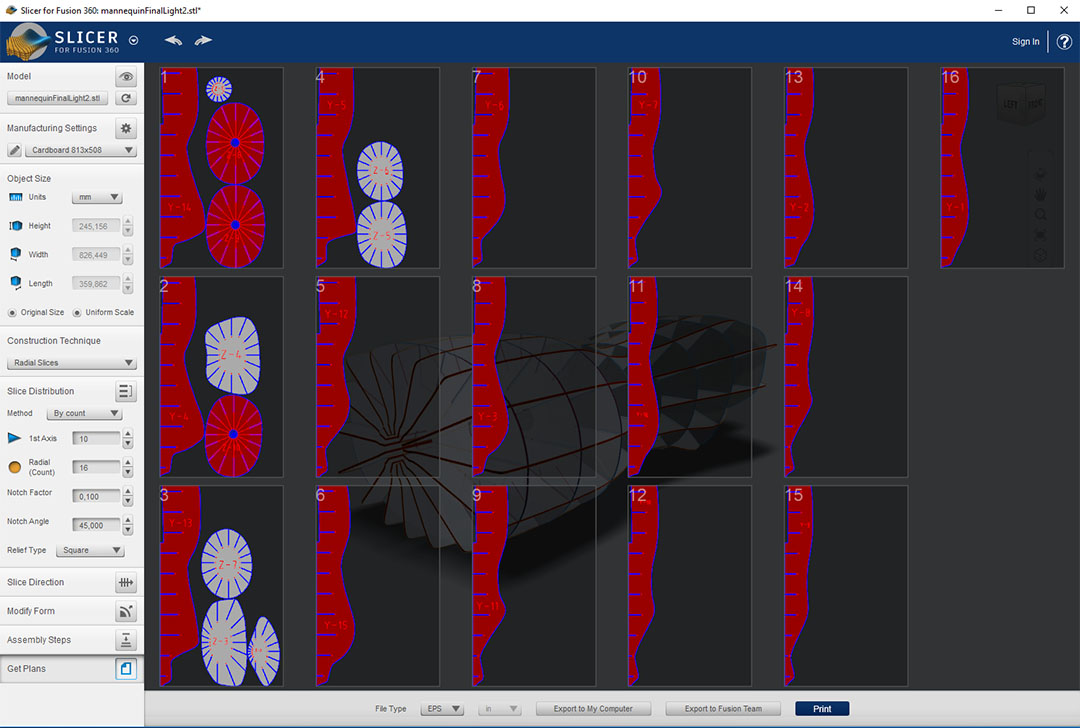The image size is (1080, 728).
Task: Click the Height value field
Action: coord(96,226)
